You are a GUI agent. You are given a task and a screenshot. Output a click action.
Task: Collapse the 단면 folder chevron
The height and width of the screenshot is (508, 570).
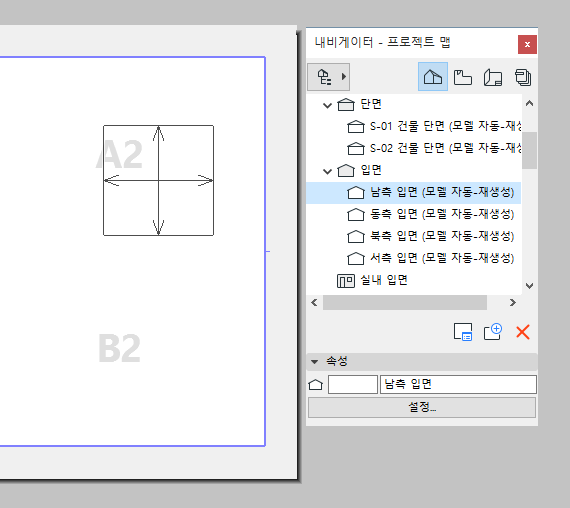pos(327,105)
